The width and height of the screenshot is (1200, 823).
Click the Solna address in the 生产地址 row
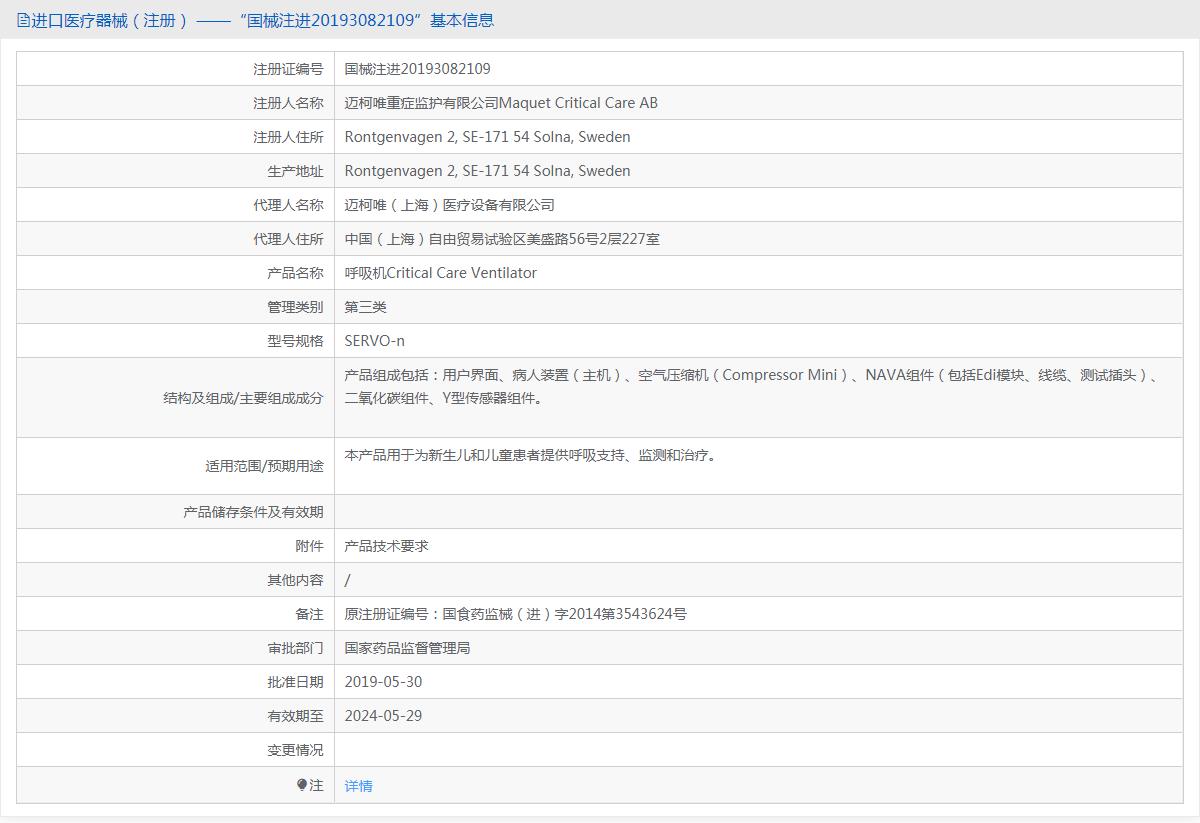point(488,171)
